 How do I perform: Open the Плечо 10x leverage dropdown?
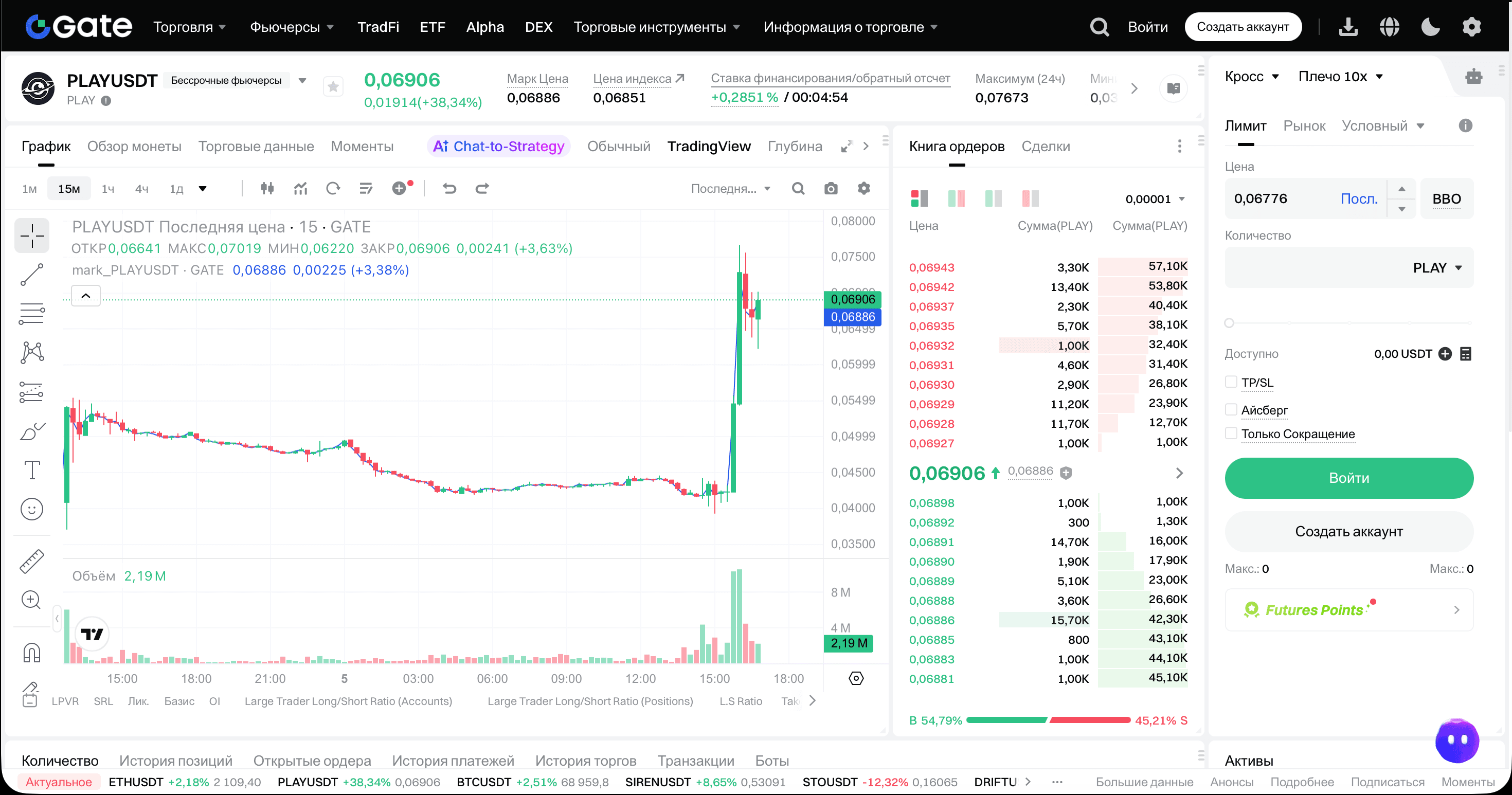pyautogui.click(x=1341, y=76)
